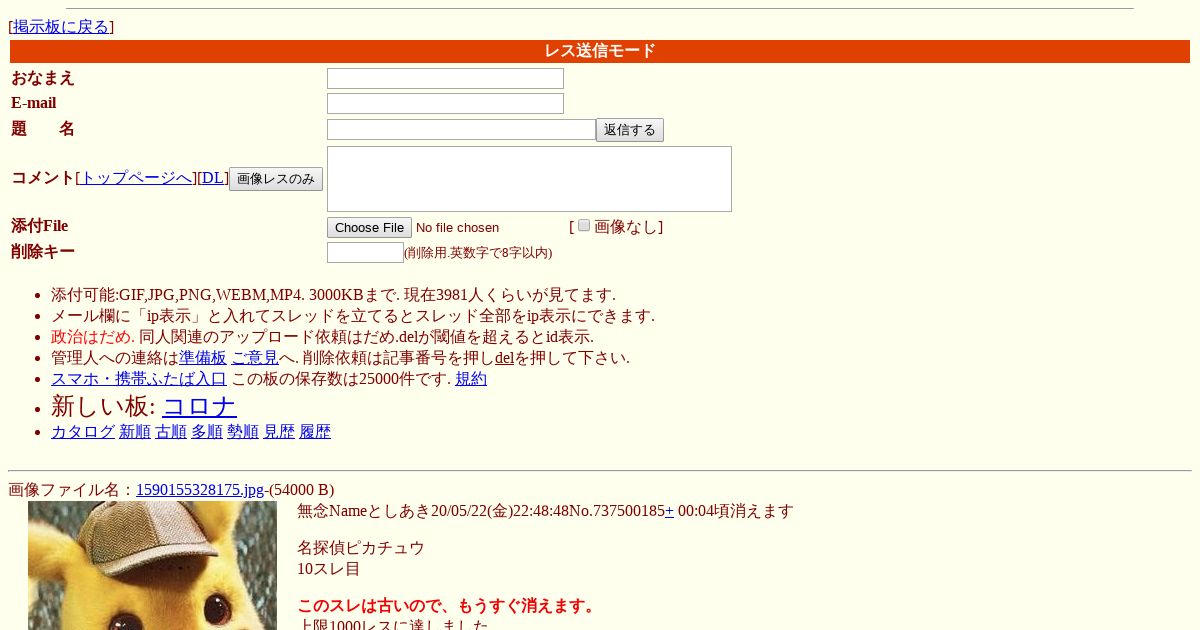Open the 履歴 history link
The image size is (1200, 630).
coord(315,432)
